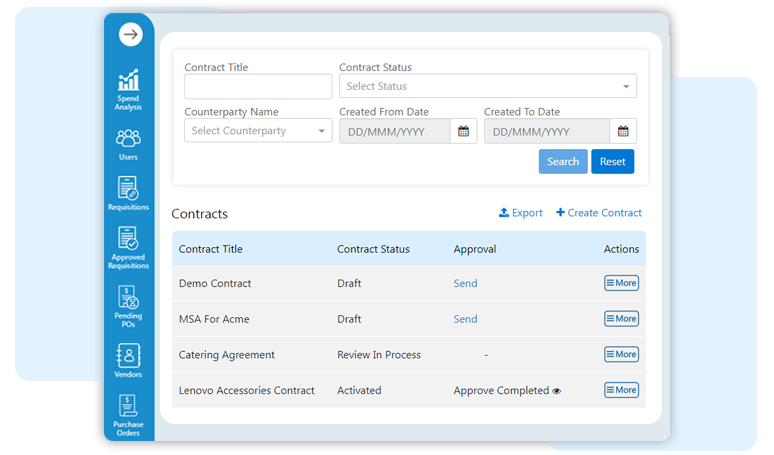Click the Actions column header
Screen dimensions: 774x455
[621, 249]
